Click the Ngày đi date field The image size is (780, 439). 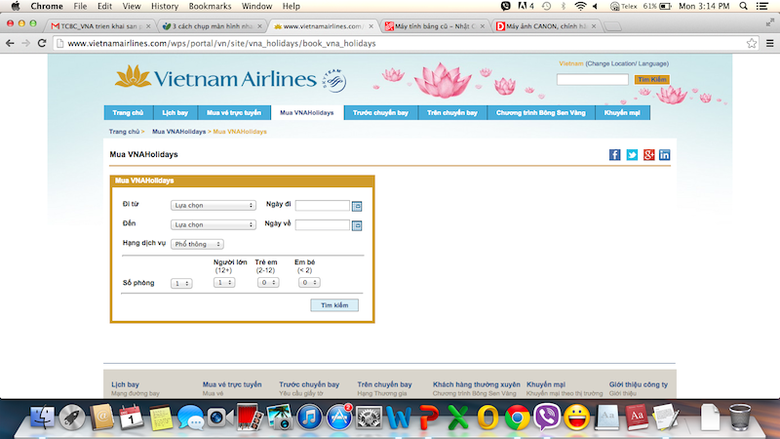click(322, 206)
